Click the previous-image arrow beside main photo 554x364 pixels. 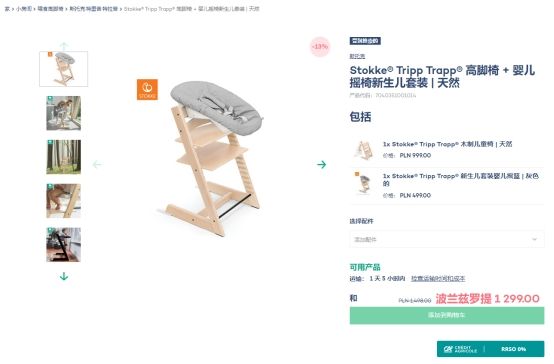pos(97,164)
